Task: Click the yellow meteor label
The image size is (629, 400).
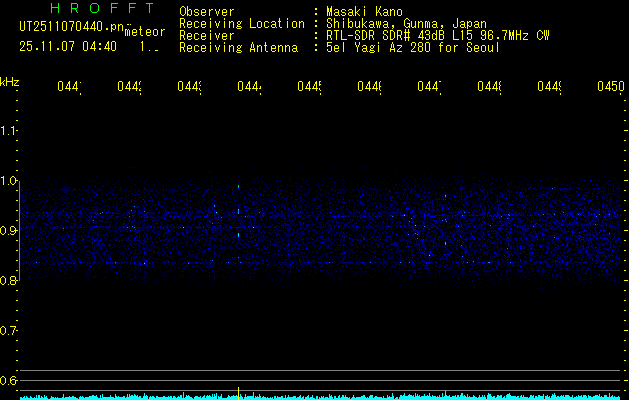Action: tap(145, 31)
